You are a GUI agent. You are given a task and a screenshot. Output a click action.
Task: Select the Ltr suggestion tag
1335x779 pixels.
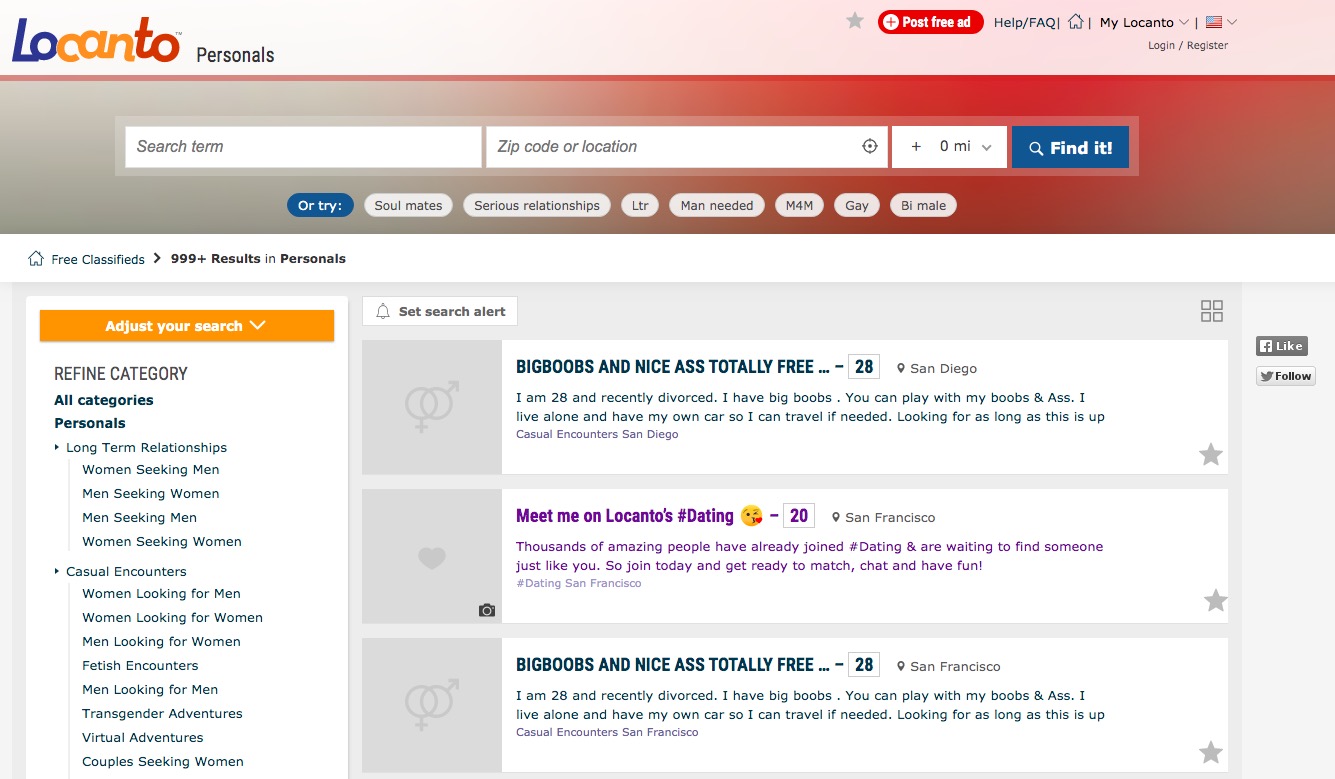[640, 205]
